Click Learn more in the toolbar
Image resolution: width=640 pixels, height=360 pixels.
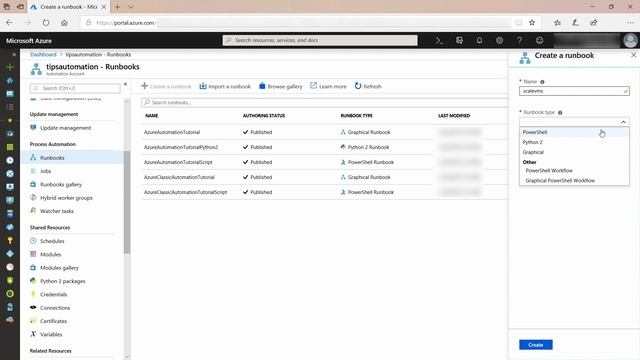328,86
